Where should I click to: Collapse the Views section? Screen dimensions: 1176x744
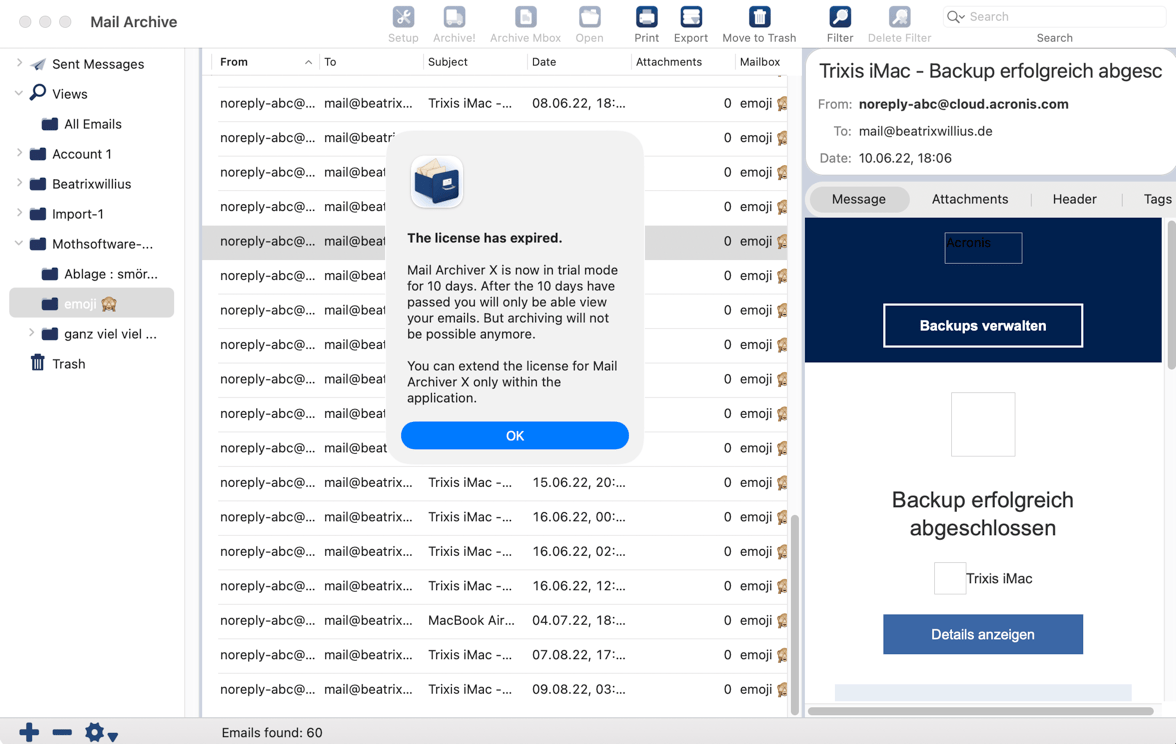[x=19, y=94]
